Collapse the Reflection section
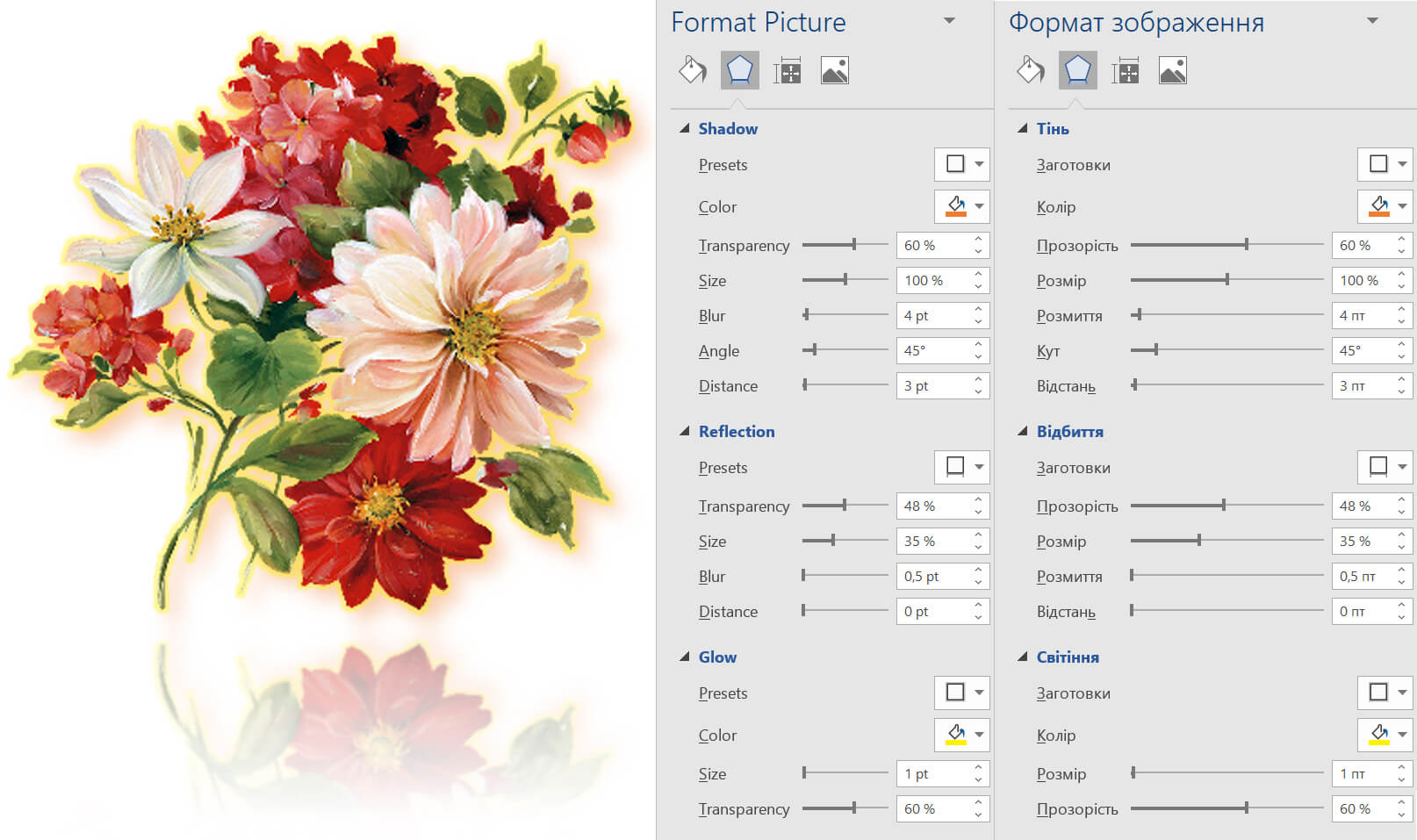The height and width of the screenshot is (840, 1417). [685, 432]
